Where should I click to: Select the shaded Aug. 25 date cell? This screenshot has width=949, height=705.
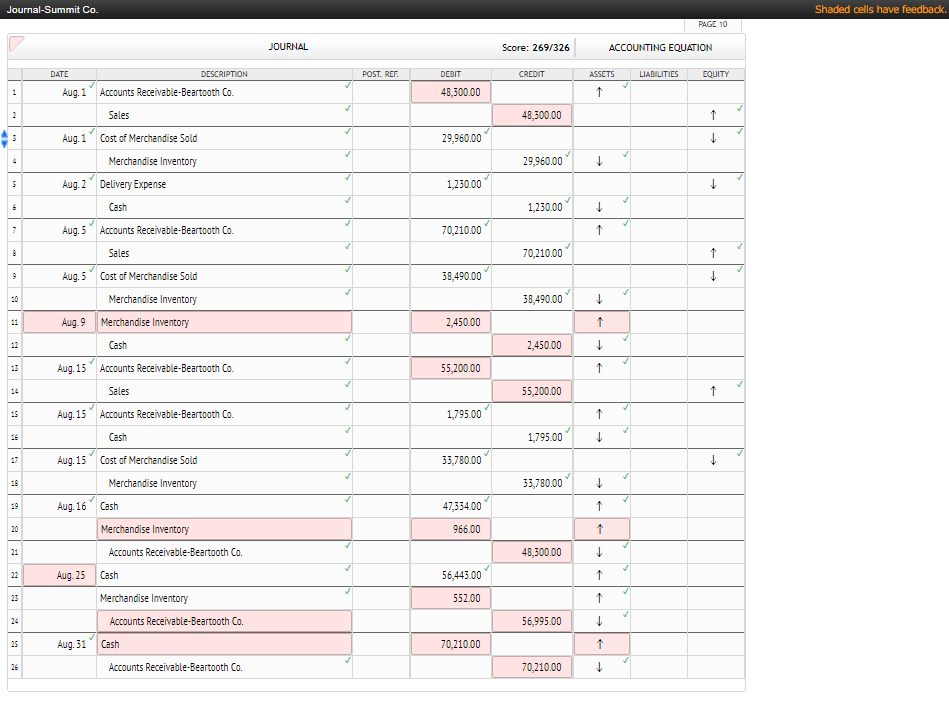[x=59, y=575]
